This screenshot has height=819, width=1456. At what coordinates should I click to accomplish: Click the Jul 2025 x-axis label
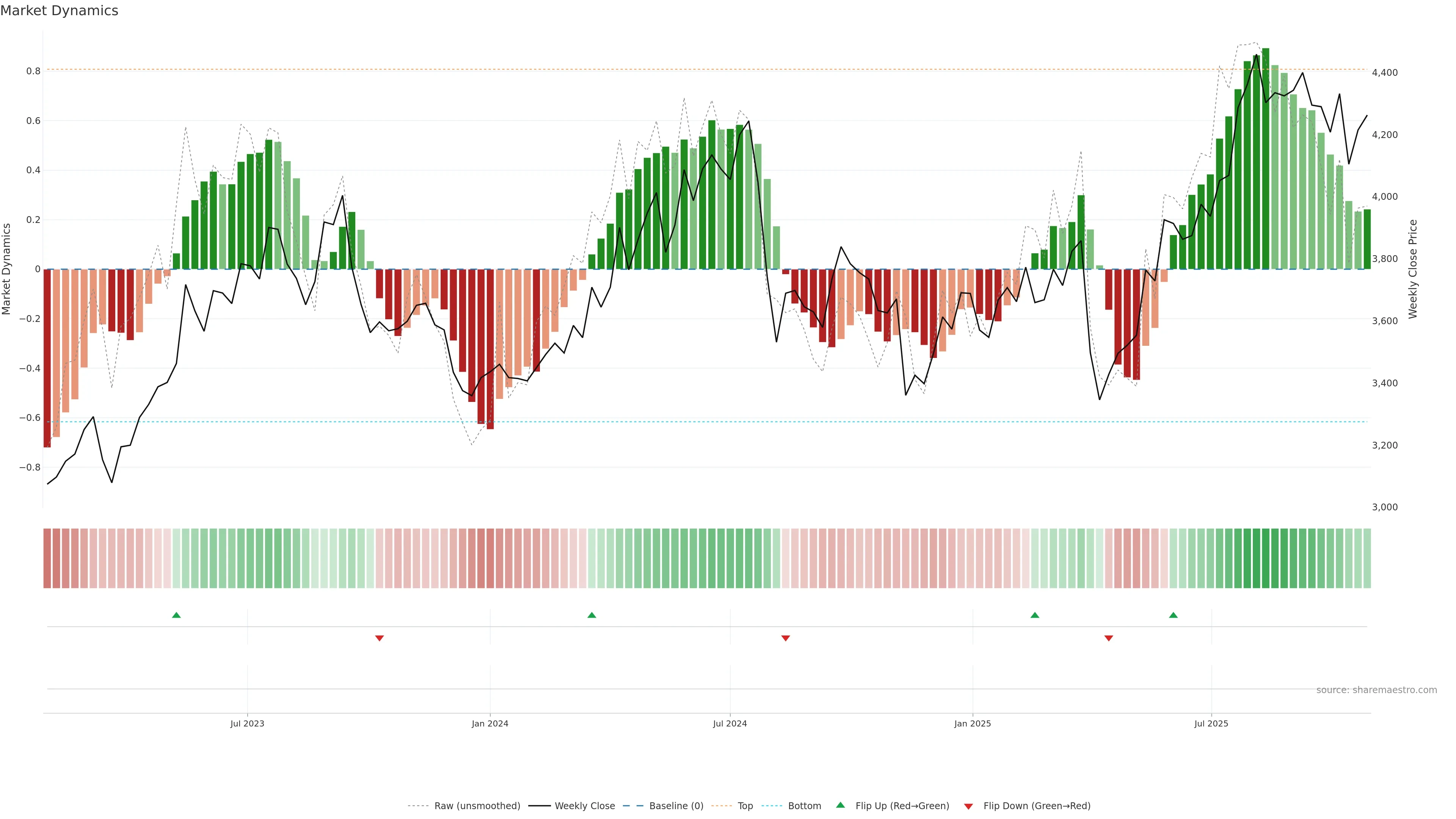pyautogui.click(x=1211, y=723)
